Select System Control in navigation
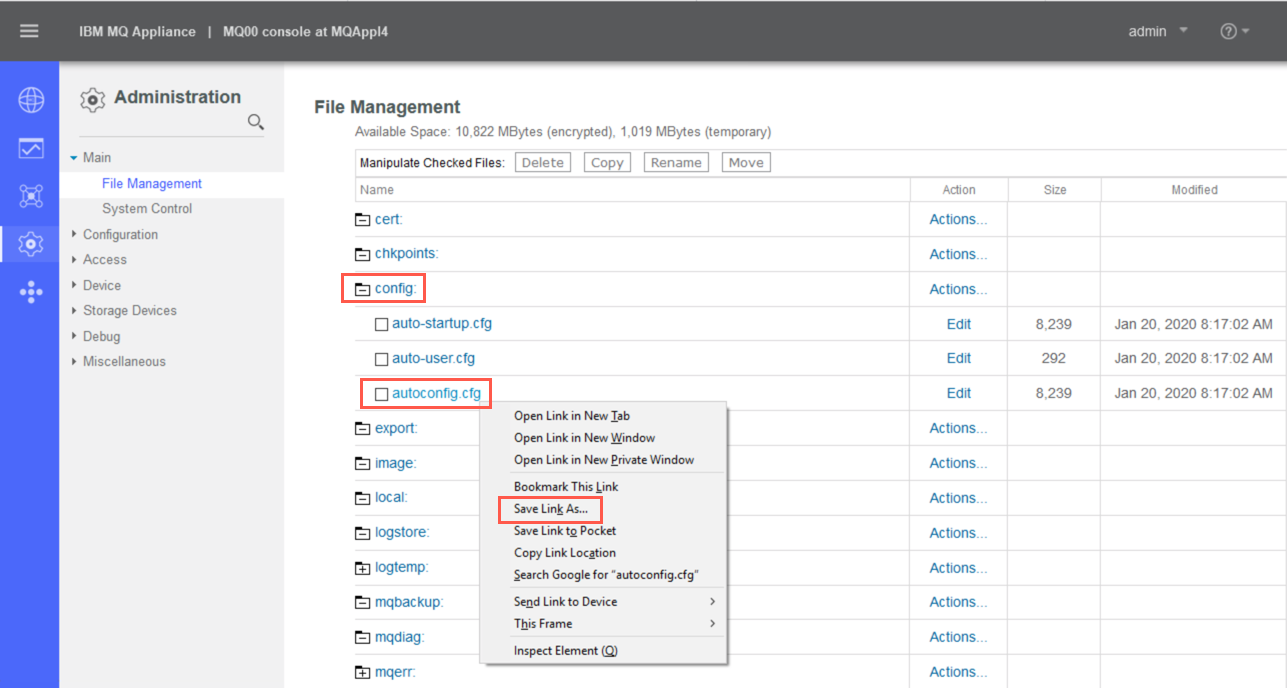1287x688 pixels. (147, 209)
